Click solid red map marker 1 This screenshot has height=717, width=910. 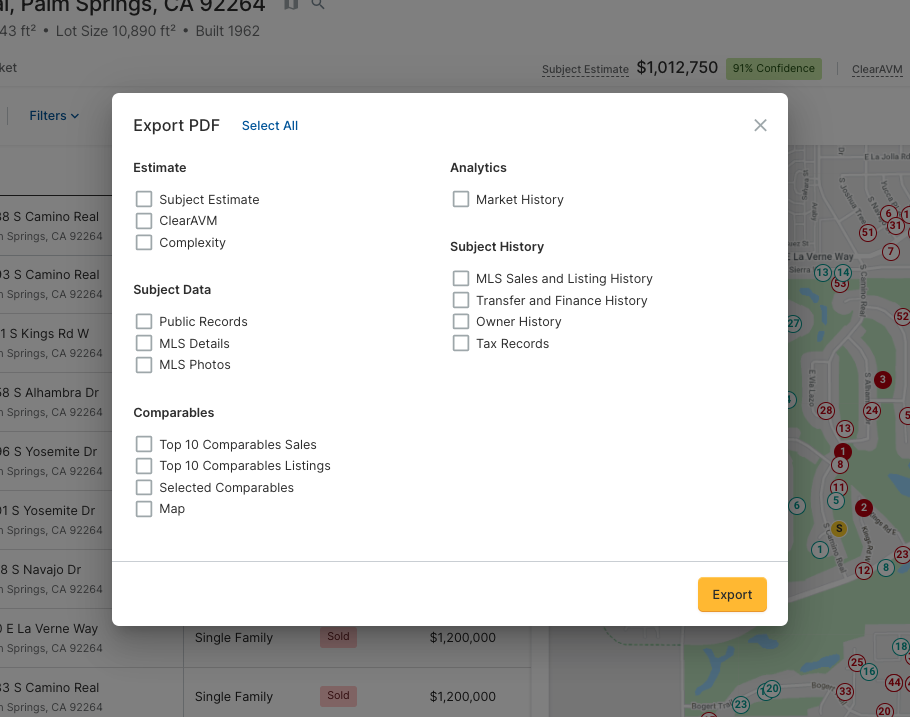tap(843, 451)
